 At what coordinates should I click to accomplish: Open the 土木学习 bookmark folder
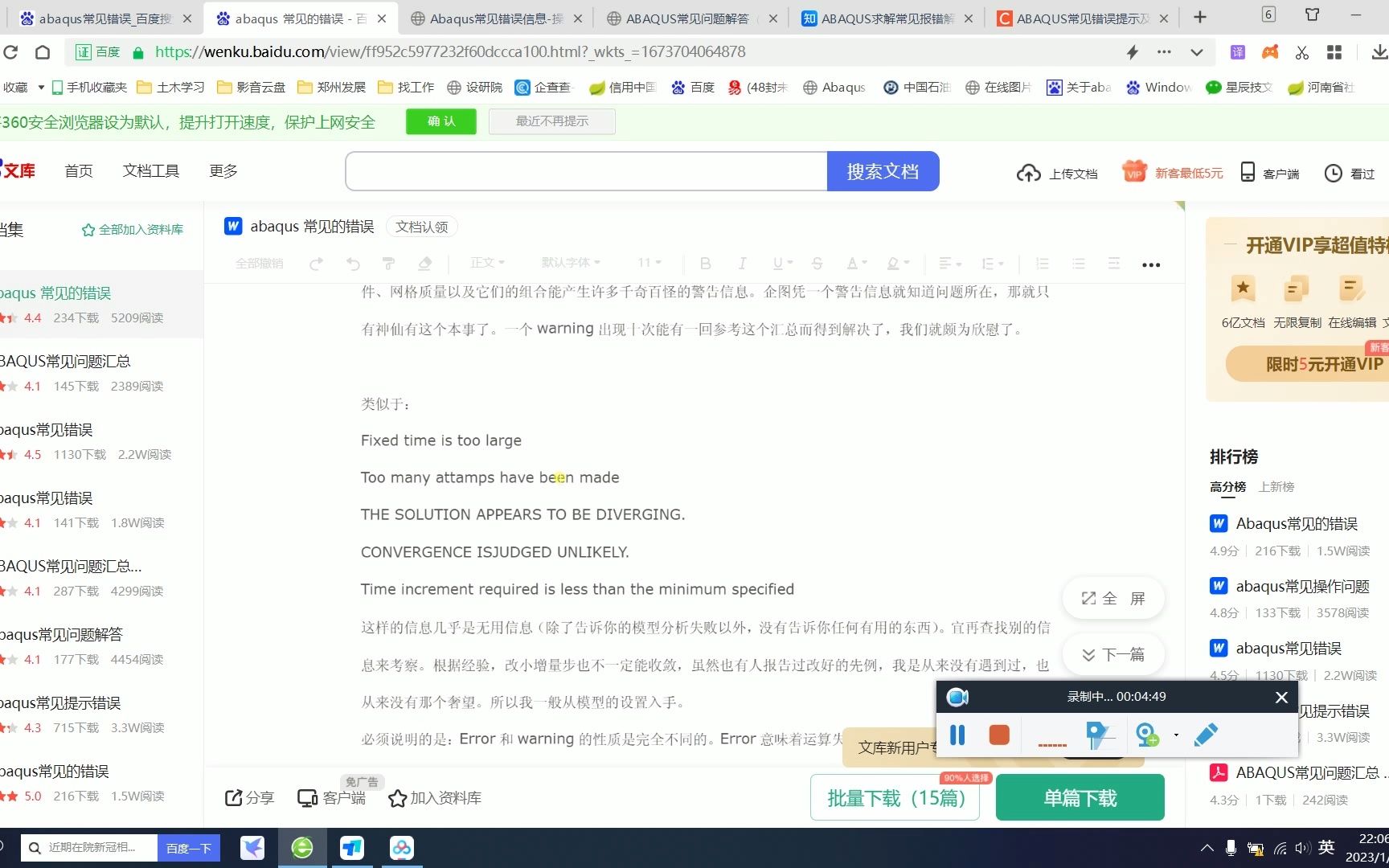pyautogui.click(x=170, y=87)
